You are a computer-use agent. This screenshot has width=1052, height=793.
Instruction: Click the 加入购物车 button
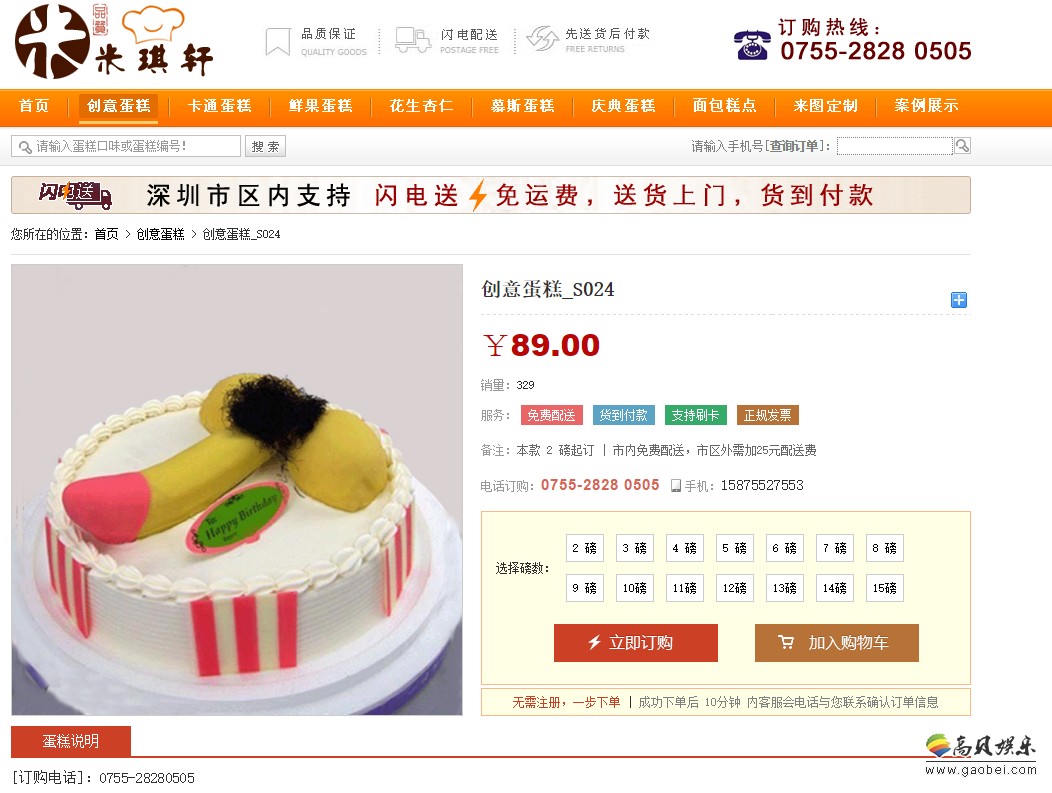pos(837,643)
